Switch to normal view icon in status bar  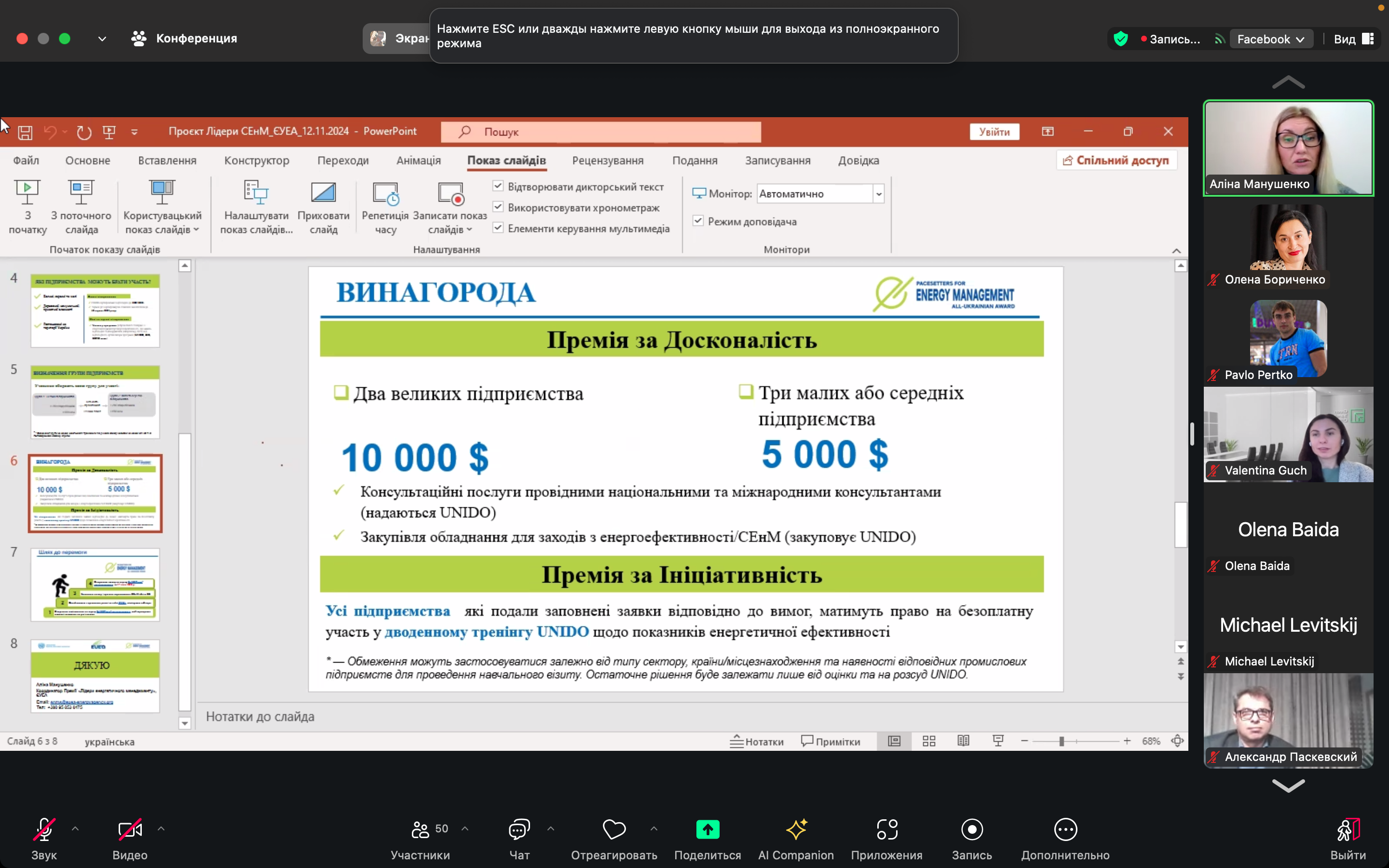(x=894, y=741)
